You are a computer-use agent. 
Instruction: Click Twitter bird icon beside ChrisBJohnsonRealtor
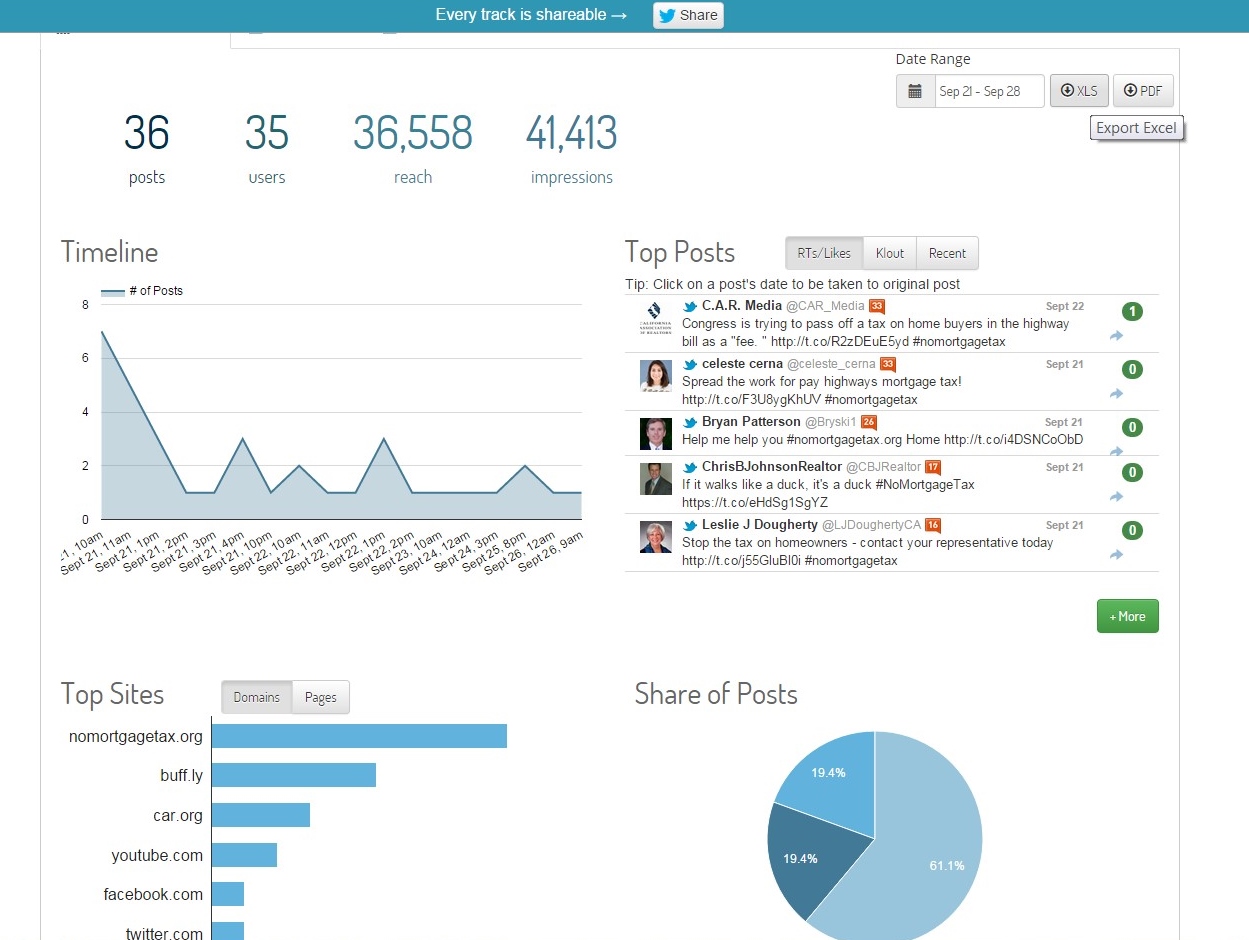click(x=690, y=468)
